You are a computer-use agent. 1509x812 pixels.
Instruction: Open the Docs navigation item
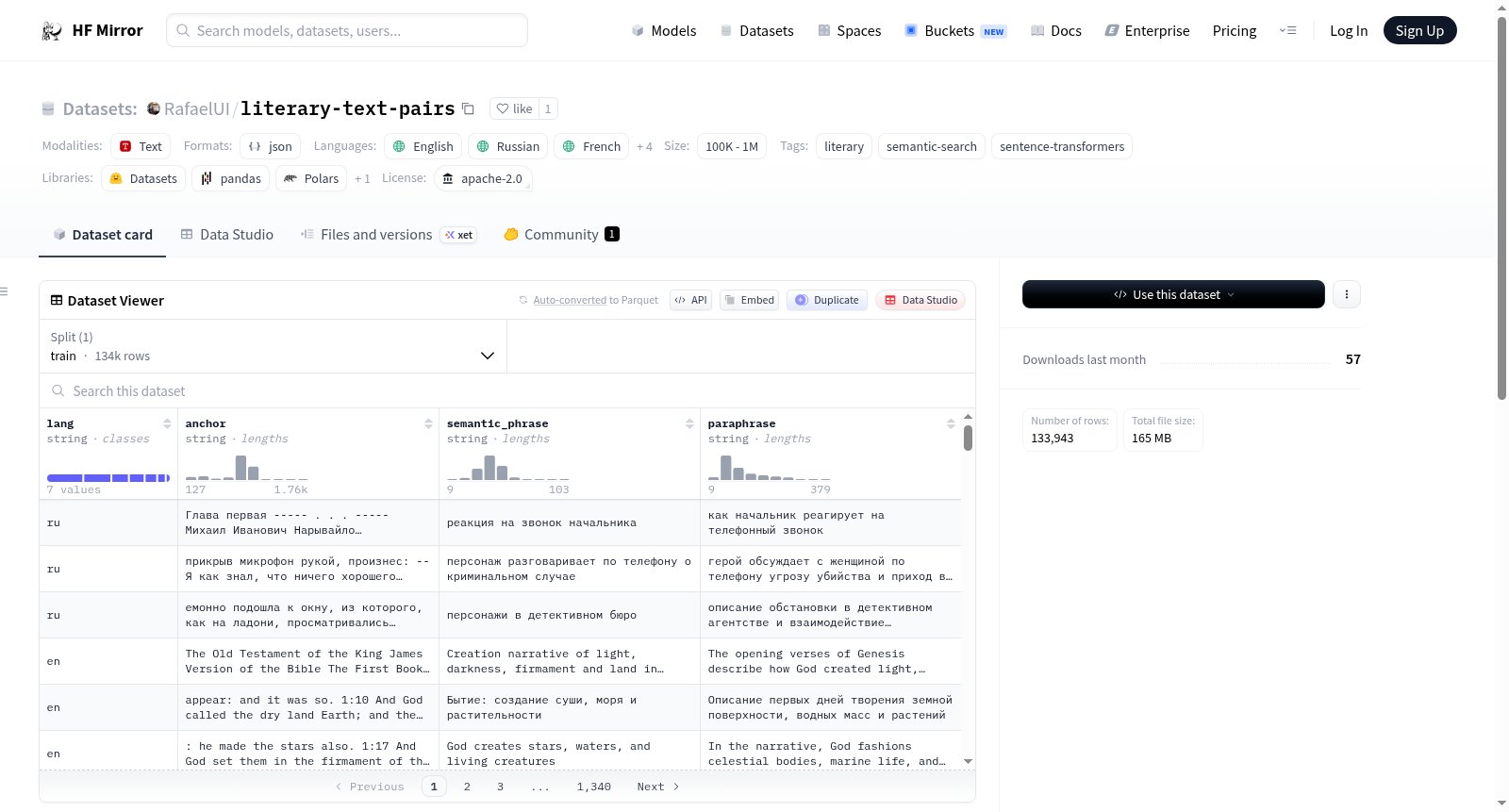(1056, 31)
